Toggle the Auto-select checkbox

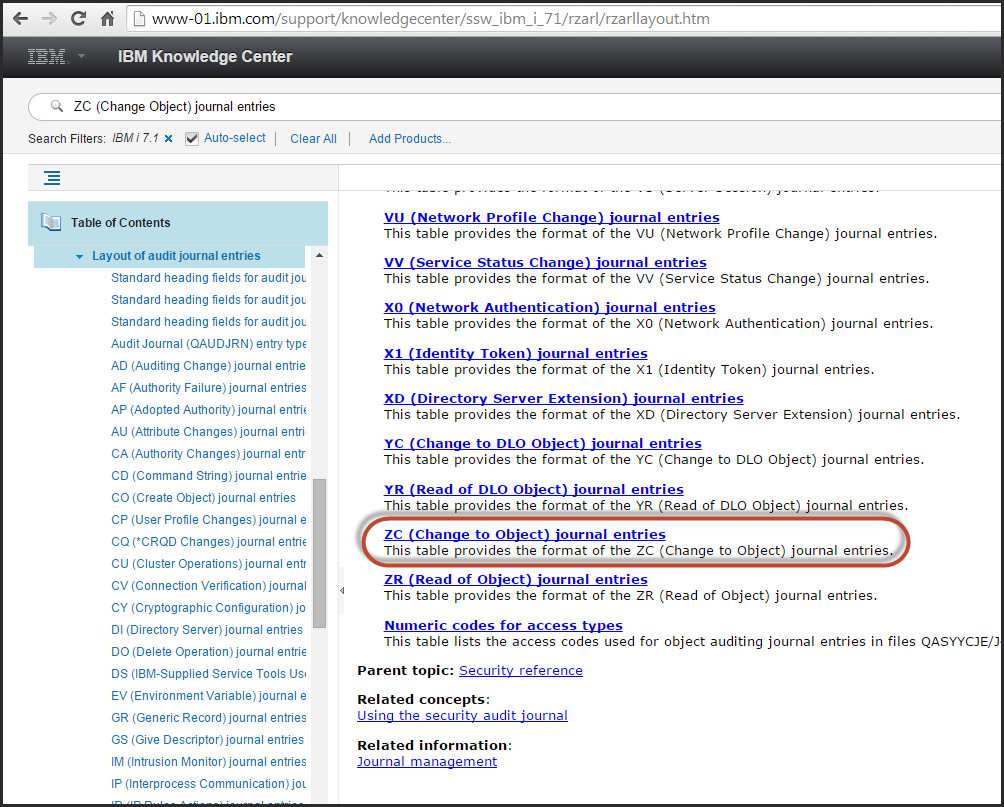click(191, 138)
